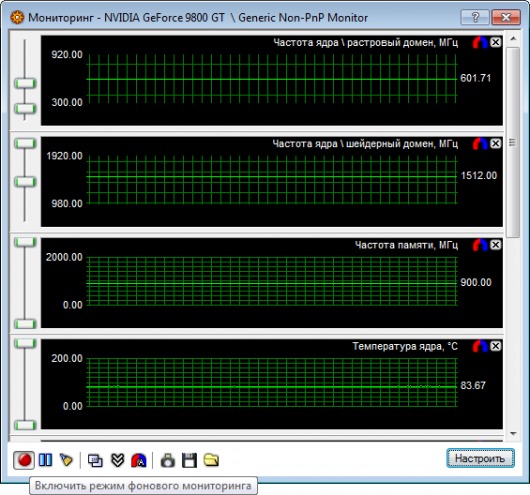This screenshot has width=530, height=495.
Task: Click upper slider handle of raster domain graph
Action: point(25,83)
